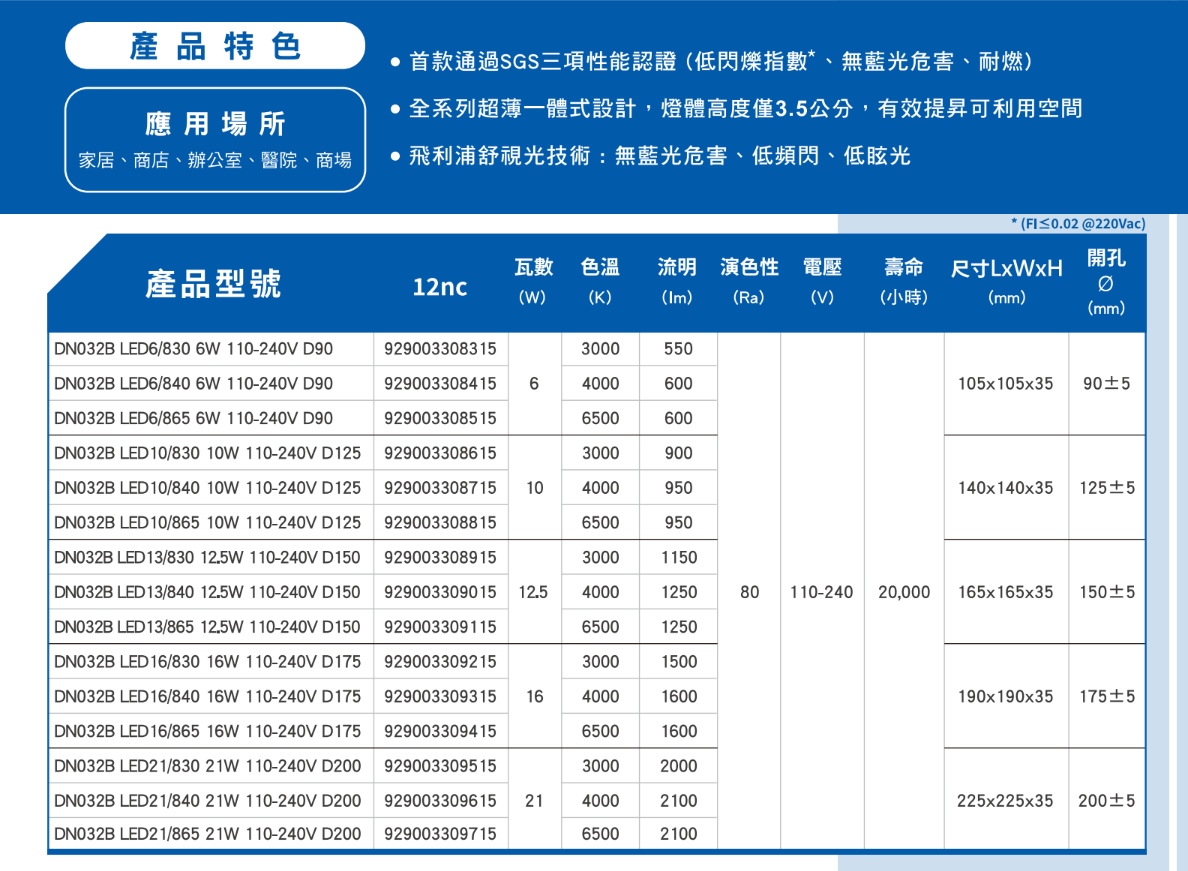Viewport: 1188px width, 871px height.
Task: Click the SGS certification bullet text
Action: (x=721, y=63)
